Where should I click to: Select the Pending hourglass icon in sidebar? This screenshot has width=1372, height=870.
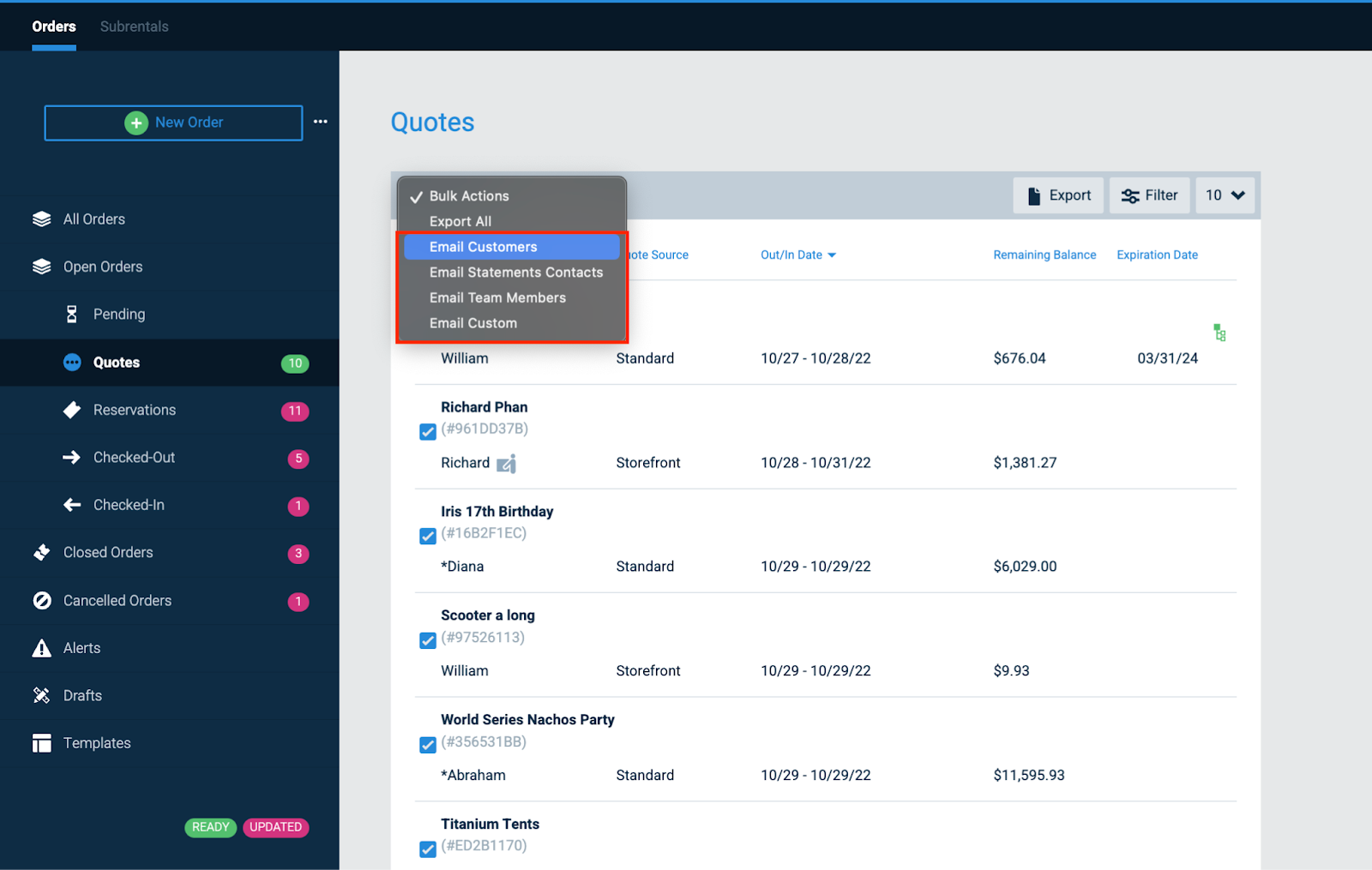[73, 315]
